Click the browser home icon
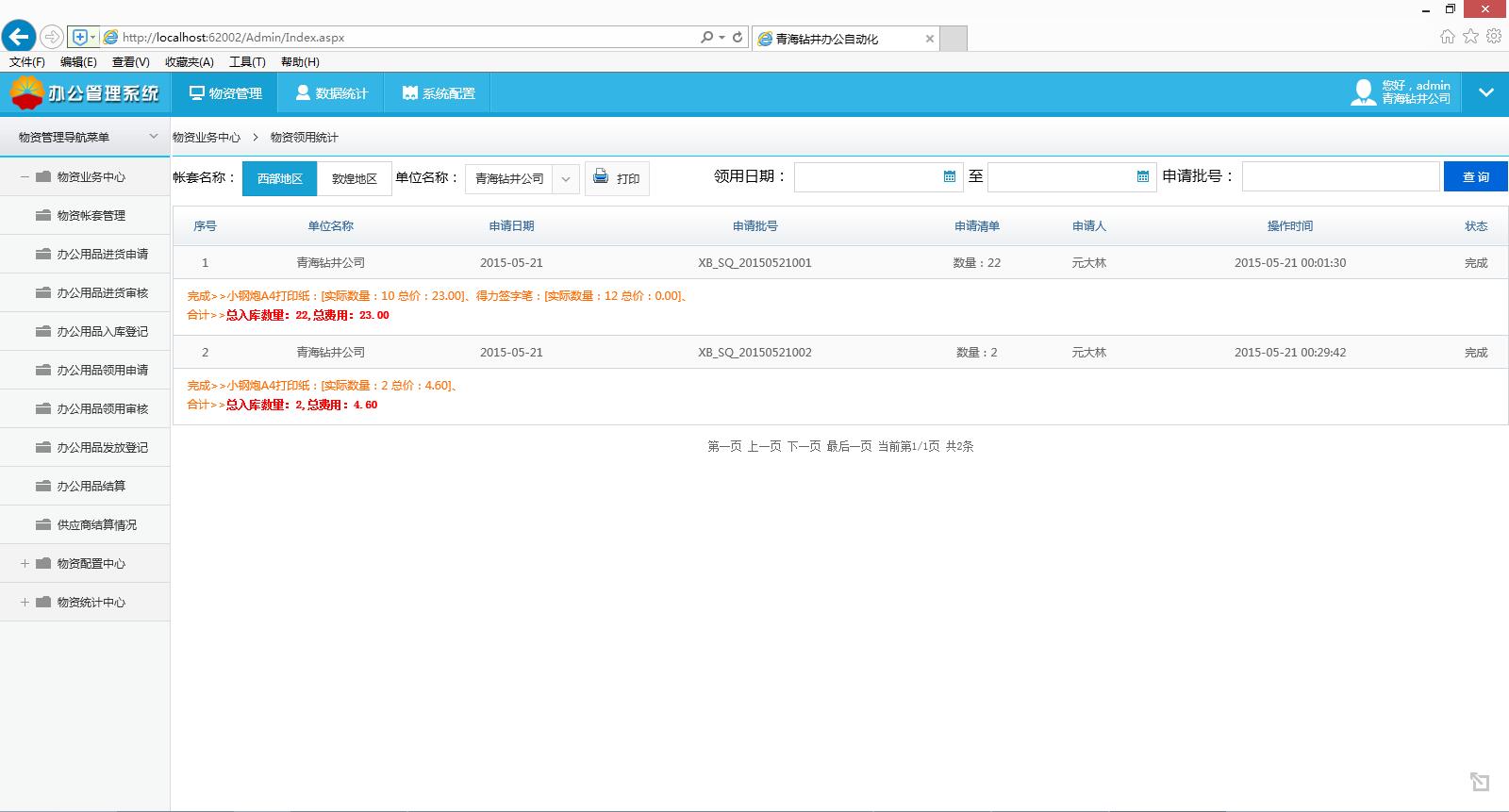The image size is (1509, 812). [x=1448, y=37]
